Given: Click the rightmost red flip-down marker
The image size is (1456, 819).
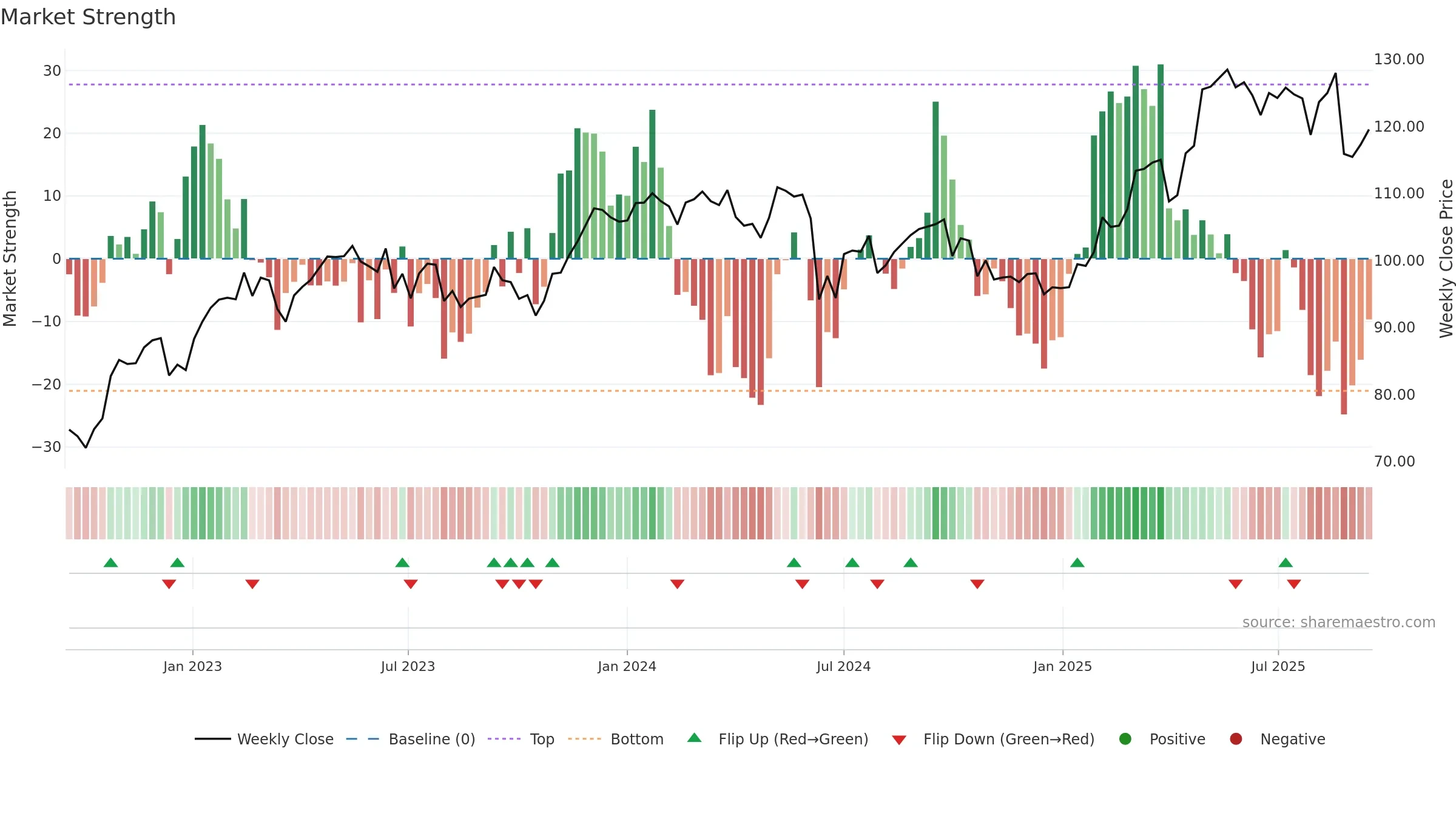Looking at the screenshot, I should point(1294,584).
